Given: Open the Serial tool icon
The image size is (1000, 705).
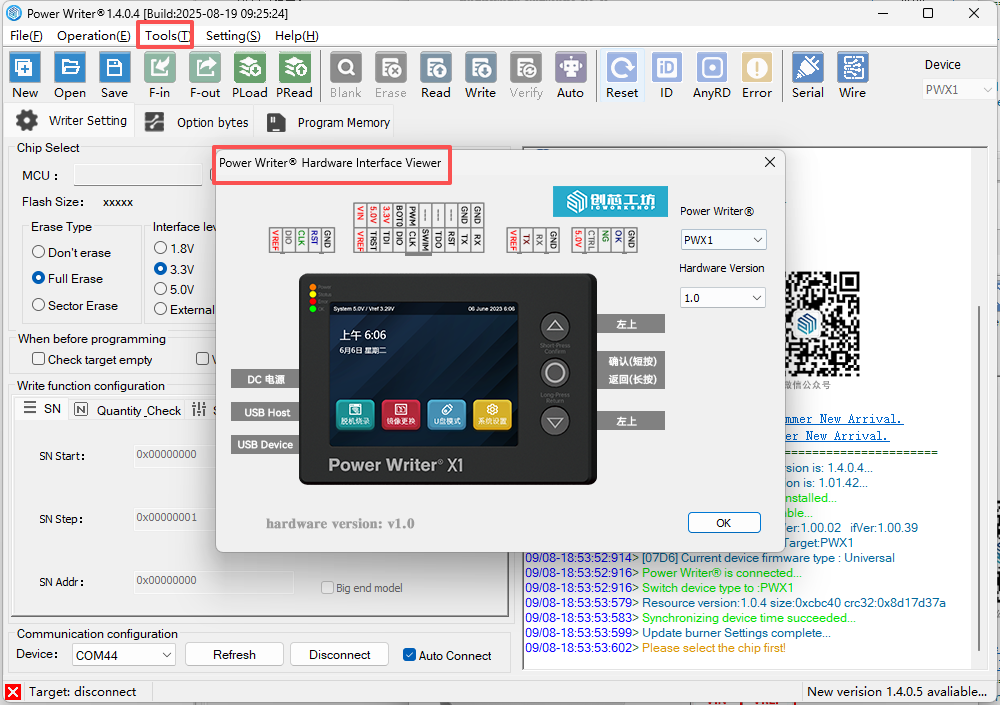Looking at the screenshot, I should pos(808,68).
